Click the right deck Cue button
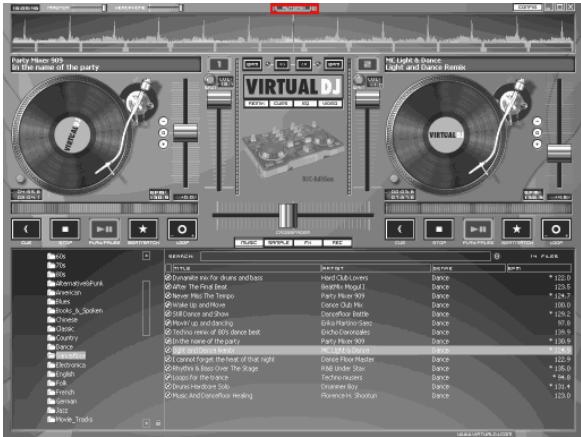Viewport: 581px width, 437px height. 400,229
